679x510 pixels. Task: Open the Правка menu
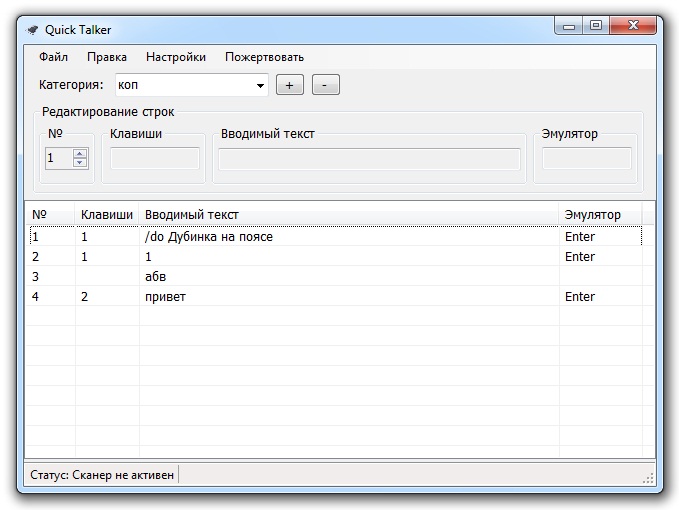107,57
